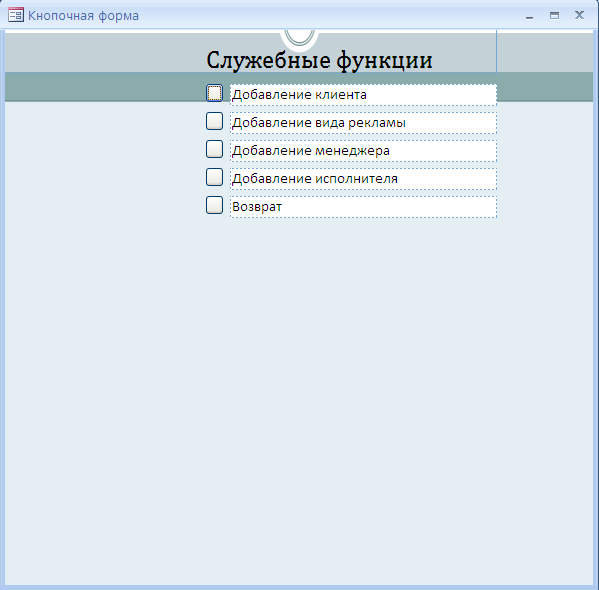The height and width of the screenshot is (590, 599).
Task: Click the button beside 'Возврат'
Action: click(x=214, y=205)
